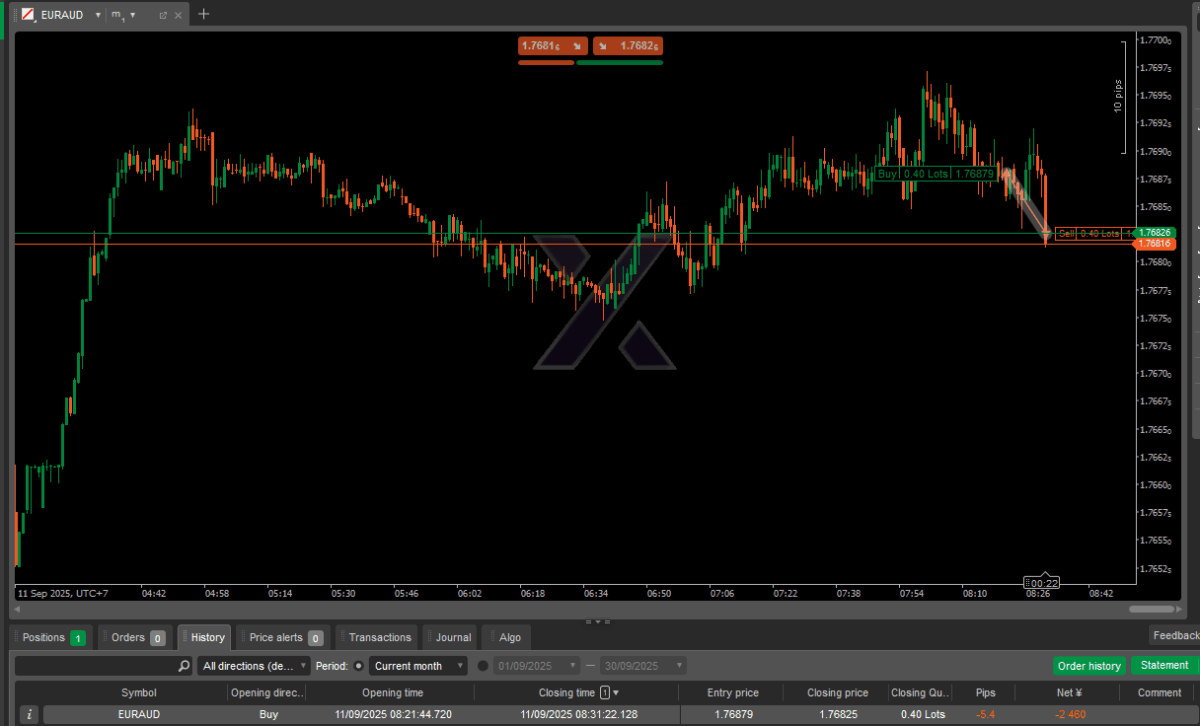Detach the EURAUD chart into new window
The width and height of the screenshot is (1200, 726).
(163, 15)
